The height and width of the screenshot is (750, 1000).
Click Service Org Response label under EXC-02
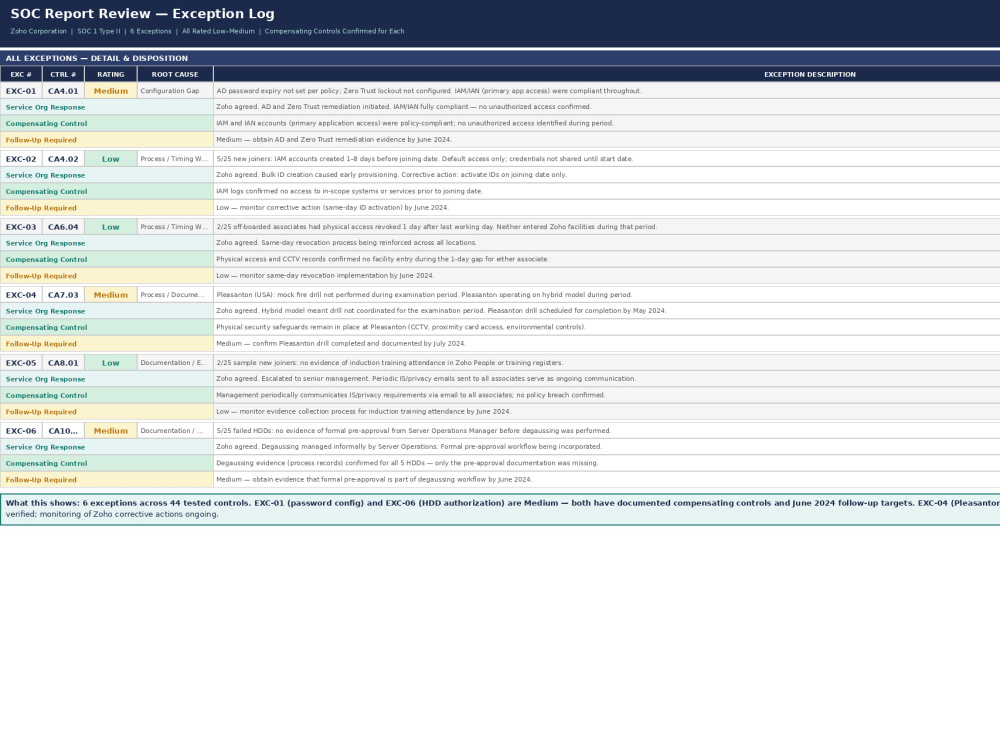click(107, 175)
